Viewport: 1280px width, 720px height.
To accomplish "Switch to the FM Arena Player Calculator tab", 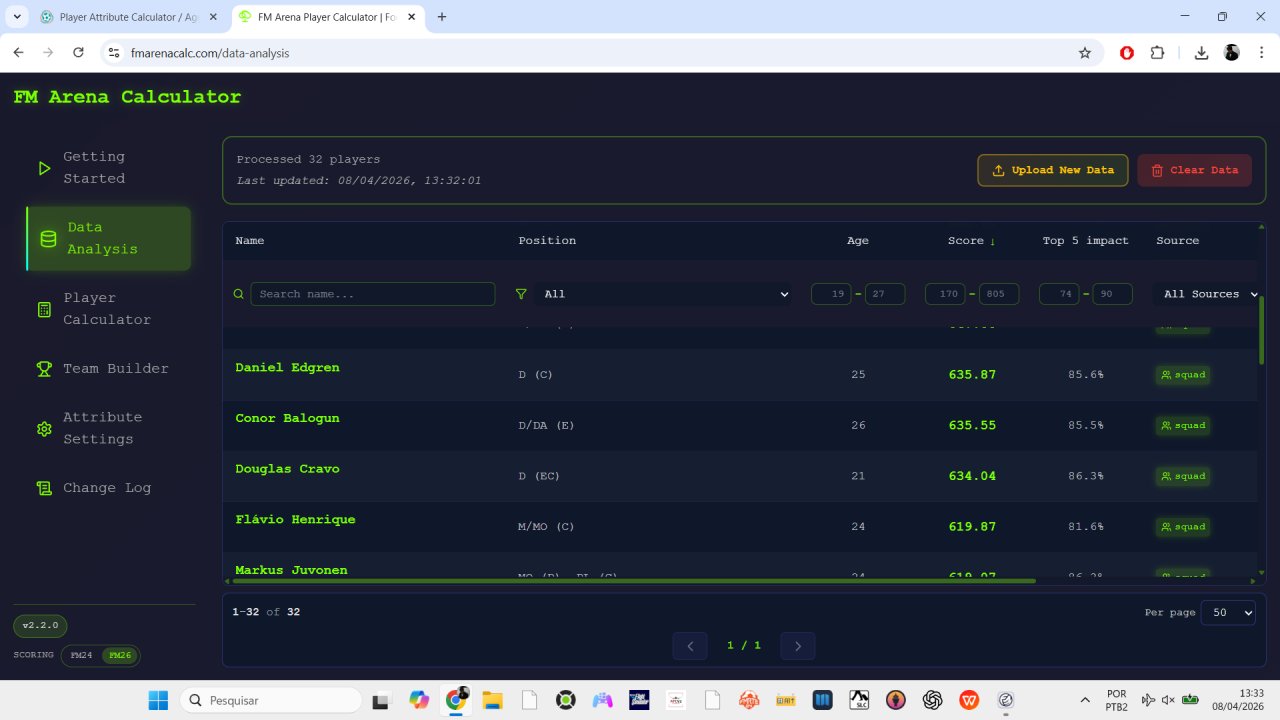I will tap(328, 17).
